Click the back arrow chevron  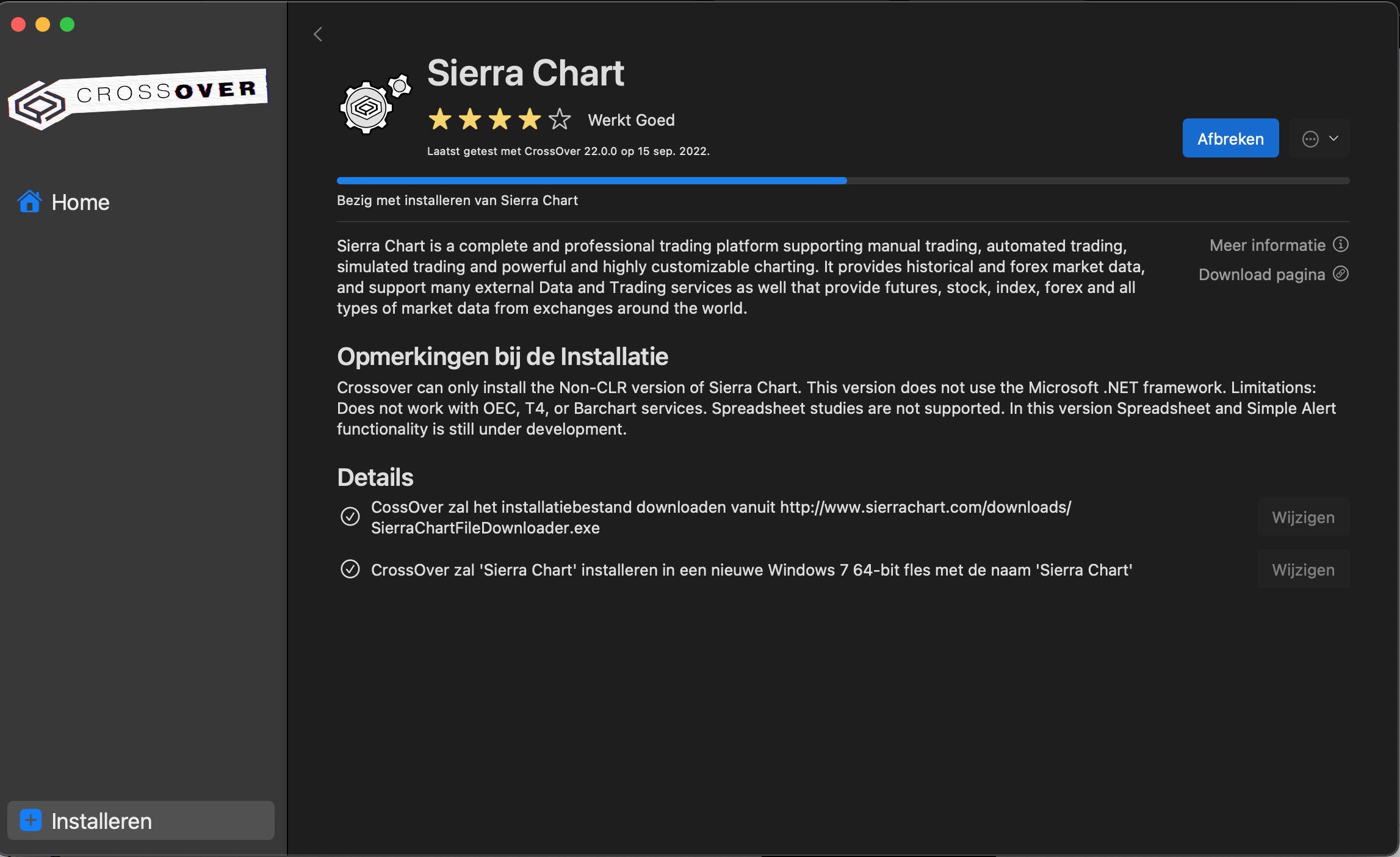pos(318,34)
